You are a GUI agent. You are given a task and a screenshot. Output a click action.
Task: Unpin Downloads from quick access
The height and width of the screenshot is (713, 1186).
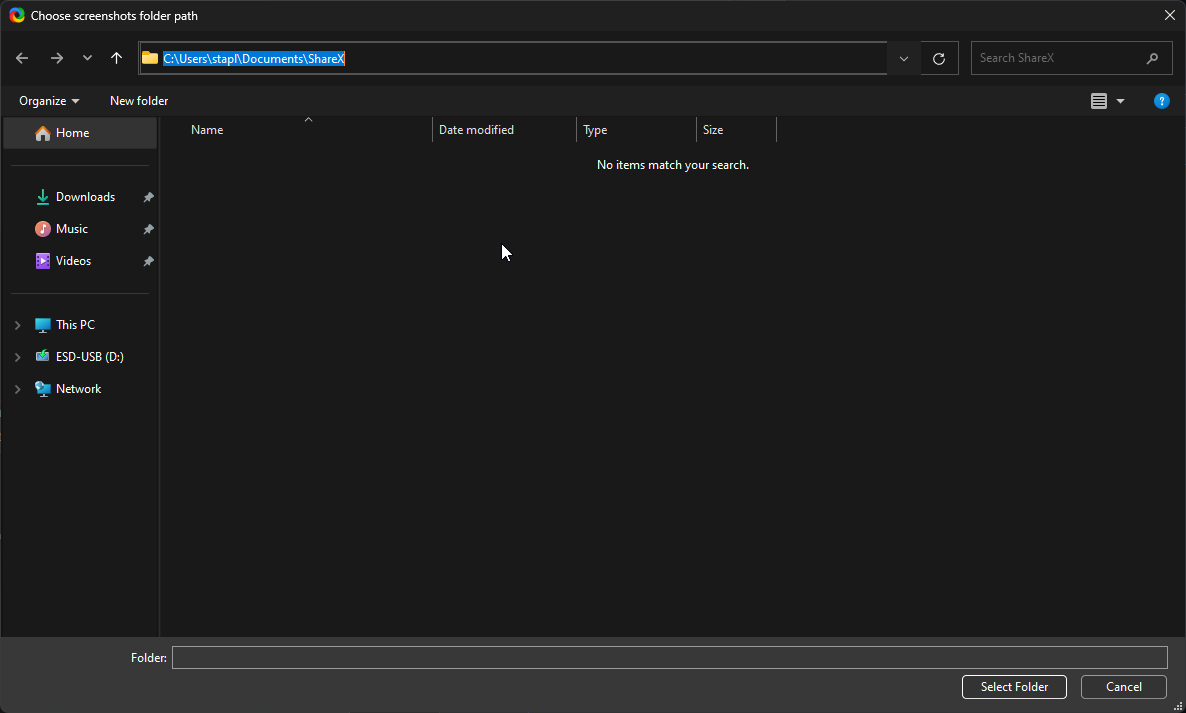coord(147,196)
